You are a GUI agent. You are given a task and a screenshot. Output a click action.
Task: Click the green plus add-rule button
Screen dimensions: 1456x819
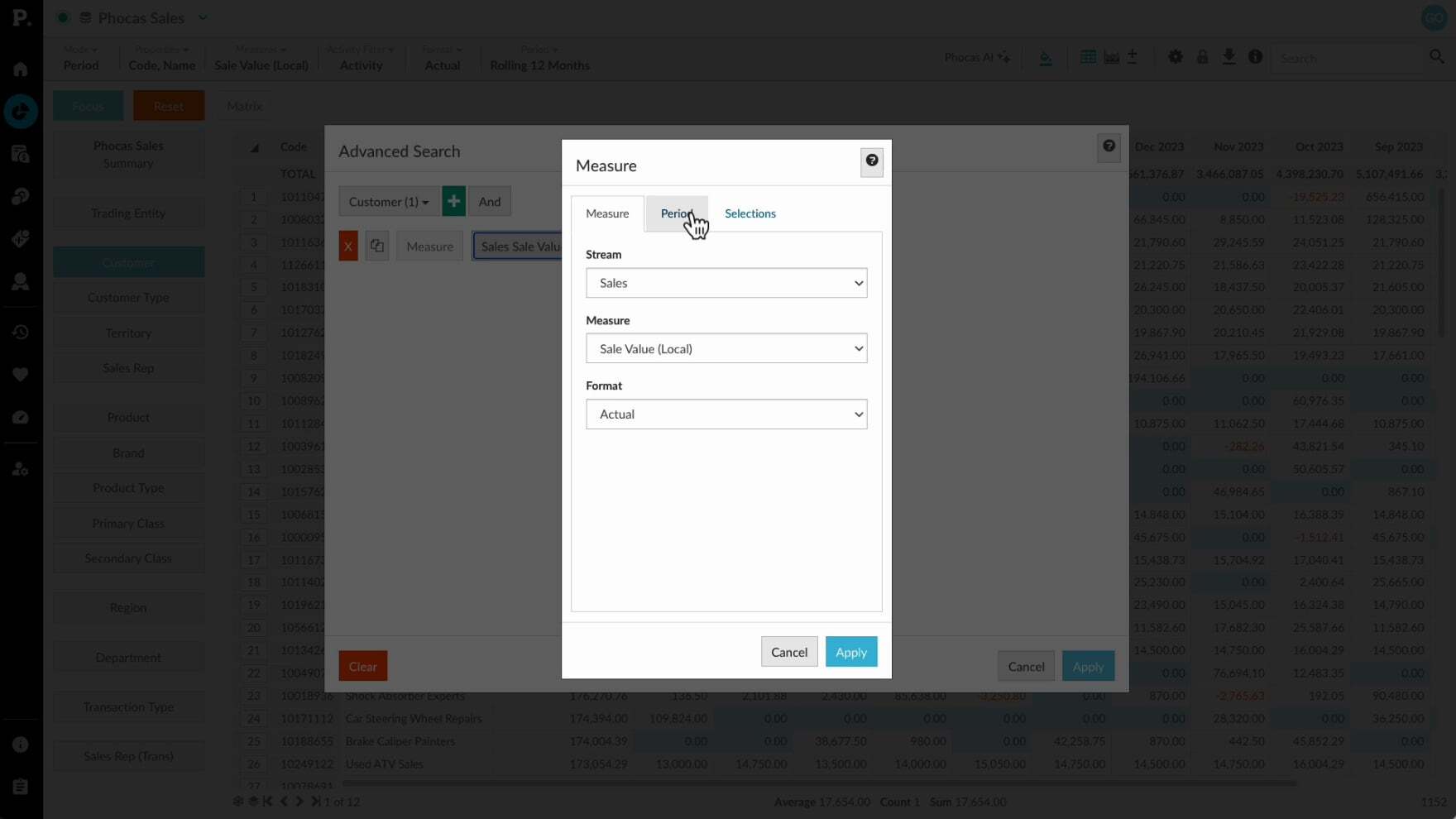[453, 201]
